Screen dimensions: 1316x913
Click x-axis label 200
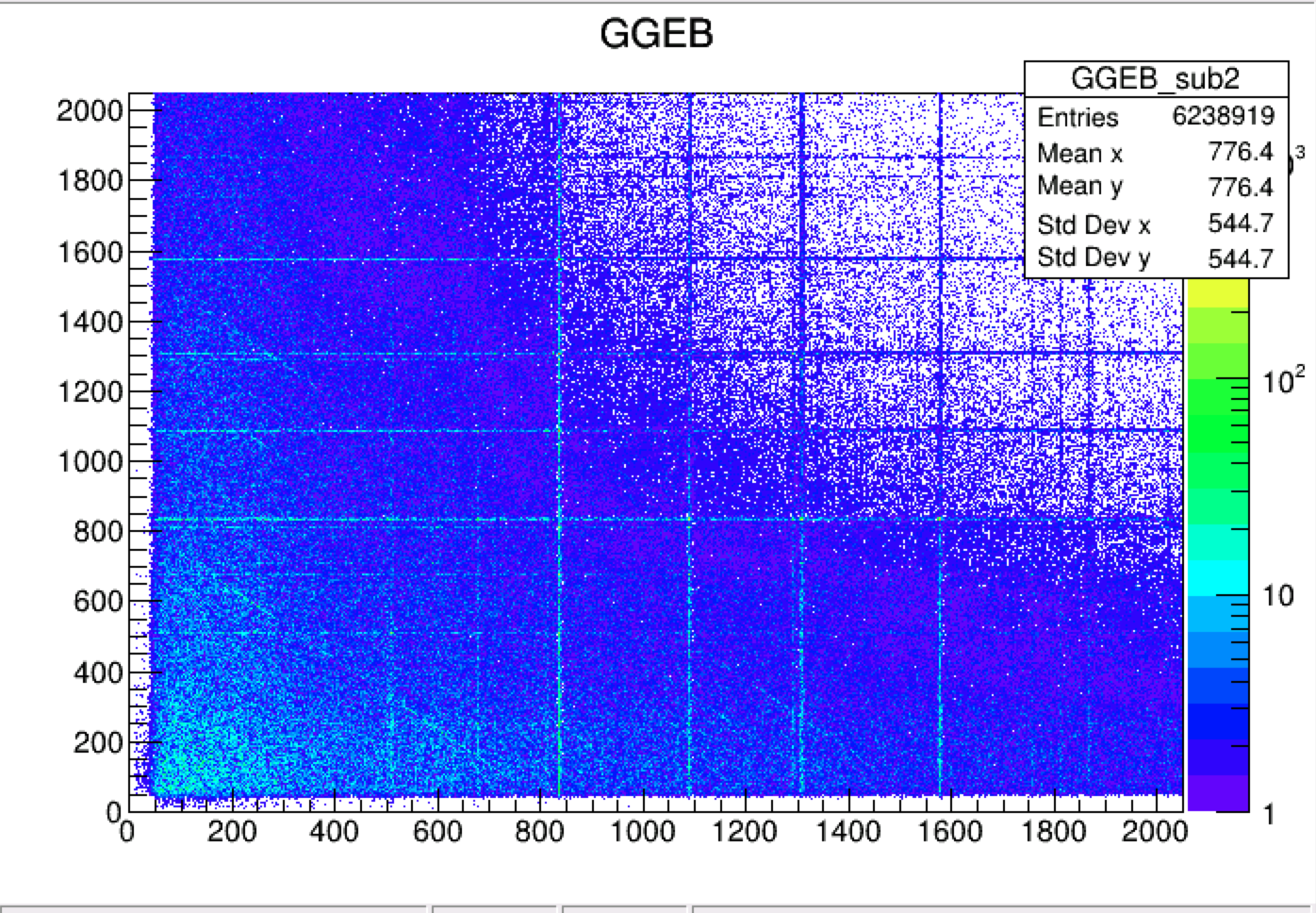pyautogui.click(x=231, y=833)
